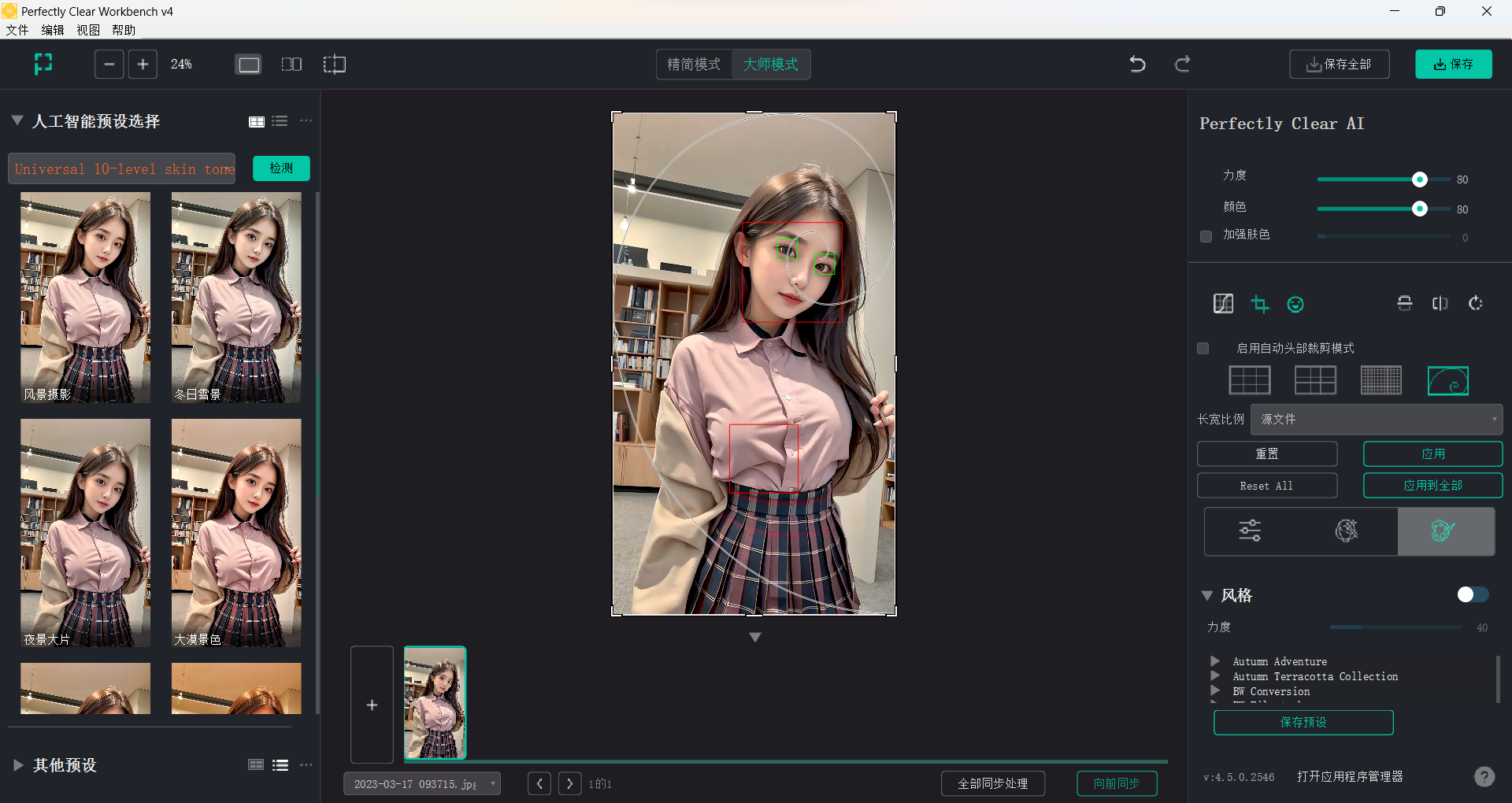This screenshot has height=803, width=1512.
Task: Click the 保存全部 button
Action: click(x=1339, y=65)
